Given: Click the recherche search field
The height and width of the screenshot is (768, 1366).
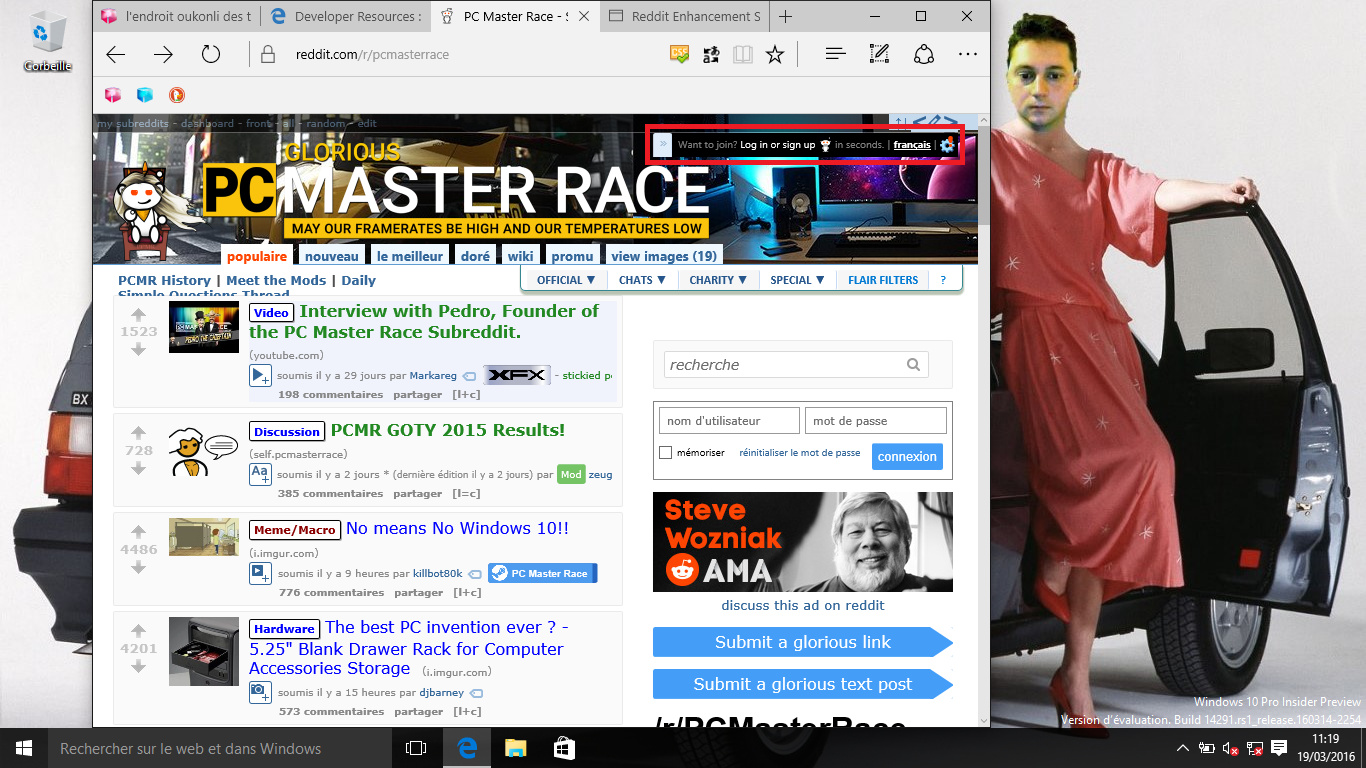Looking at the screenshot, I should (x=797, y=365).
